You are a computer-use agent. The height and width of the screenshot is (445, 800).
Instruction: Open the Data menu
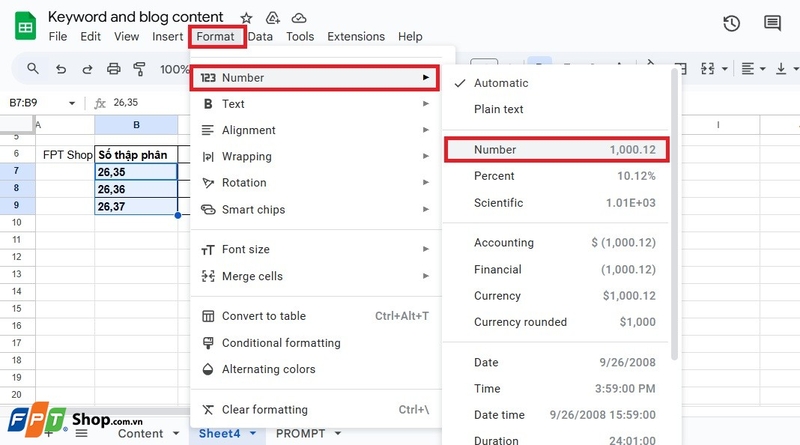tap(260, 37)
